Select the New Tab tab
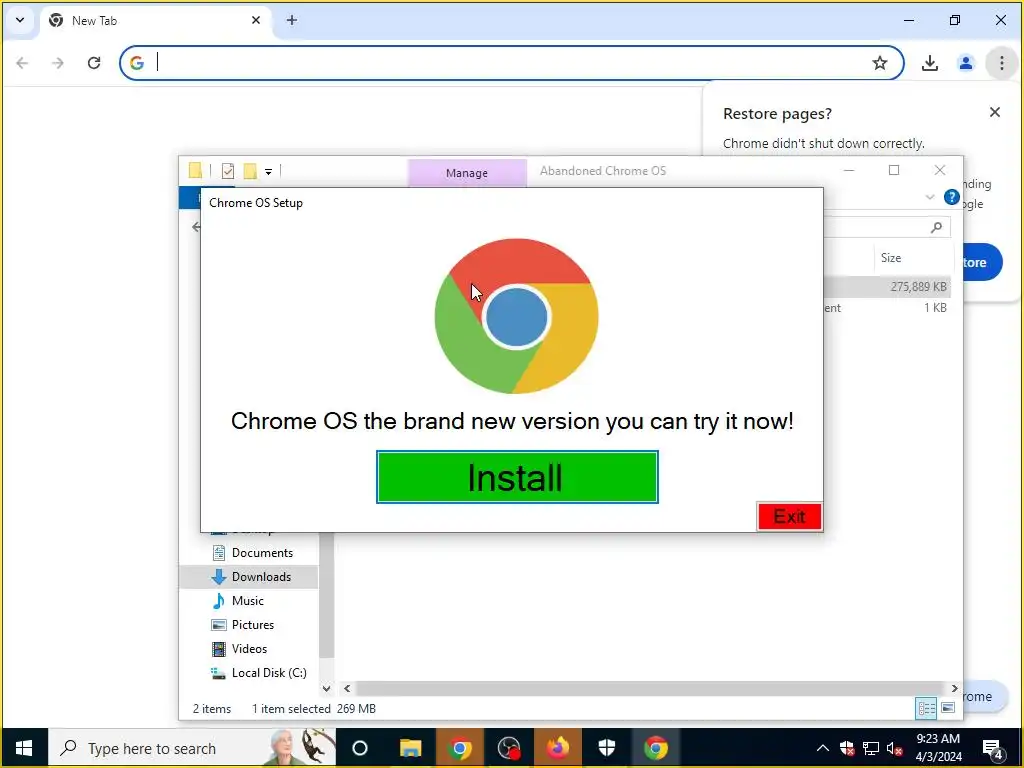 [x=157, y=20]
